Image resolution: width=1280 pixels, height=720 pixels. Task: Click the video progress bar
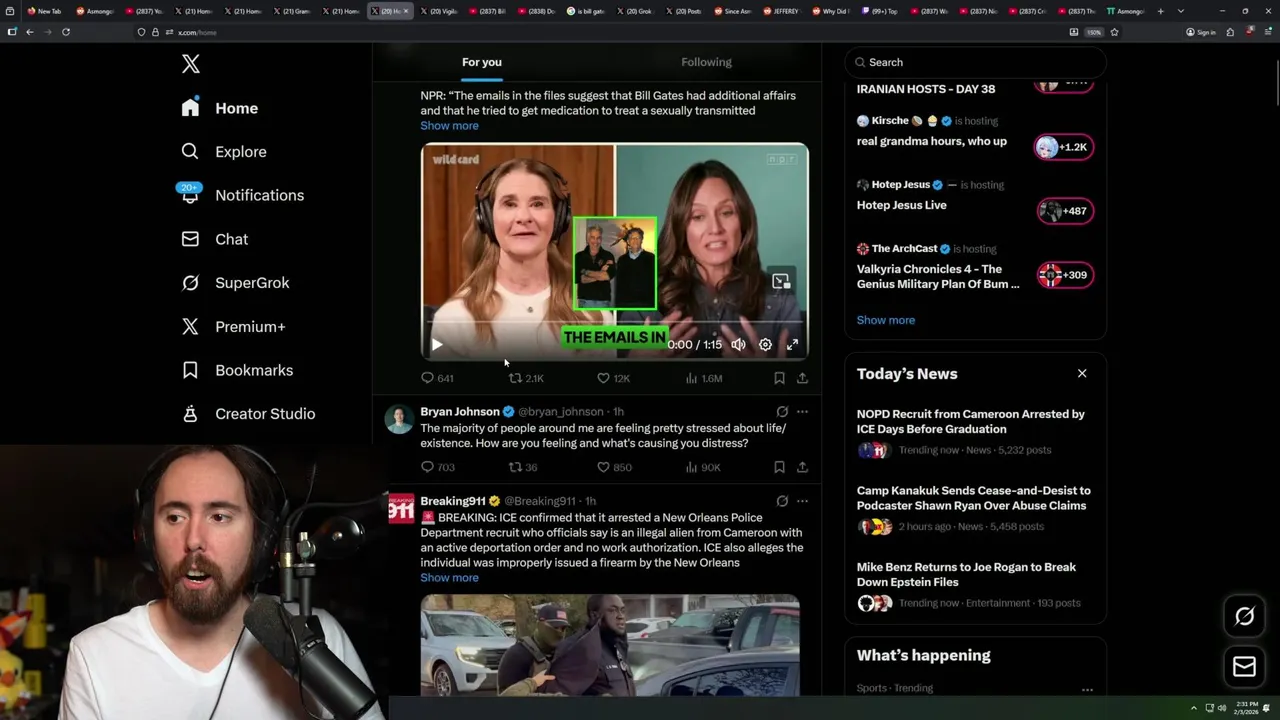(614, 323)
